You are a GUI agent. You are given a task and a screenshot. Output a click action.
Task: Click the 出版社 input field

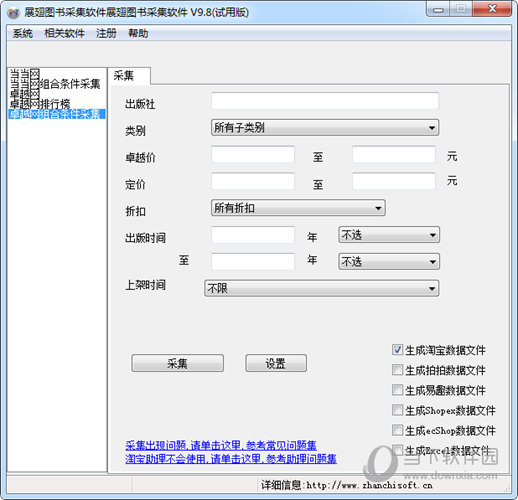click(325, 101)
